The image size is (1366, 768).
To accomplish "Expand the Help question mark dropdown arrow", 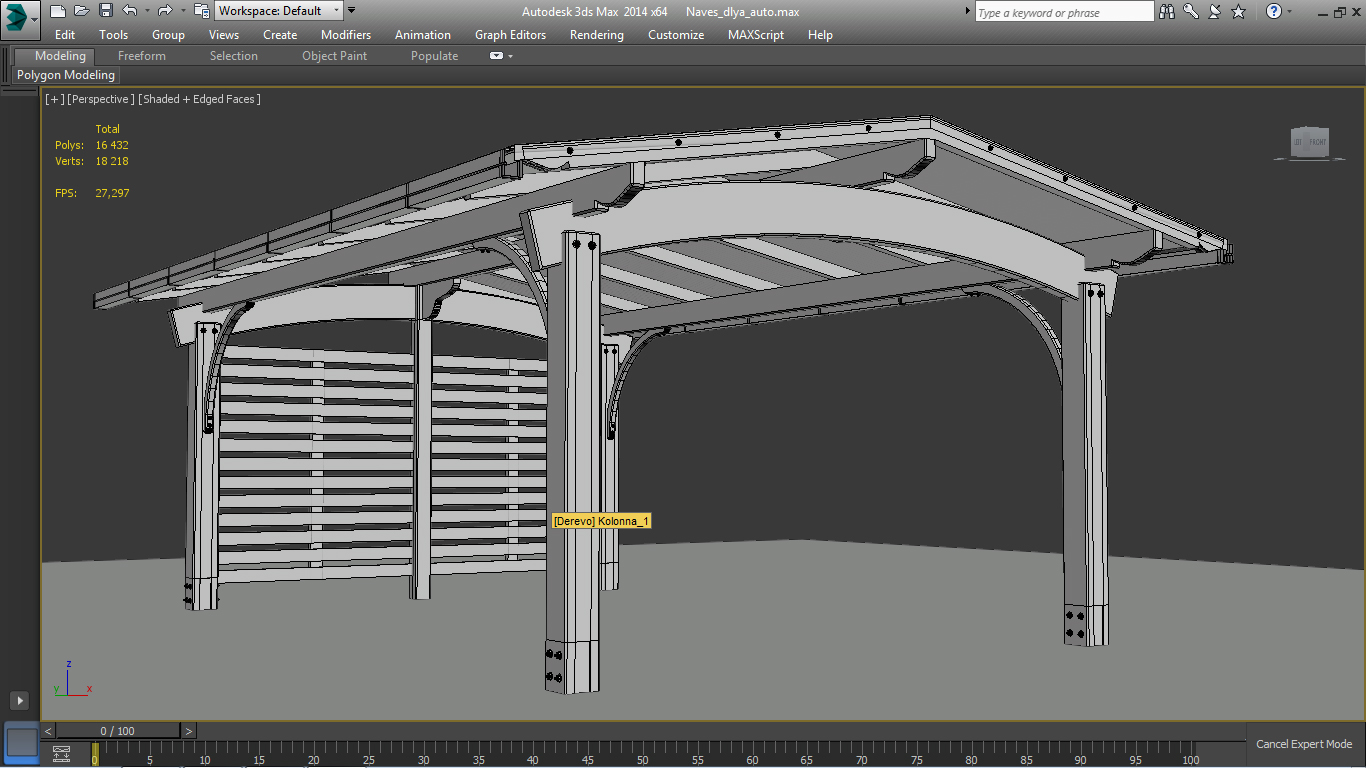I will tap(1289, 12).
